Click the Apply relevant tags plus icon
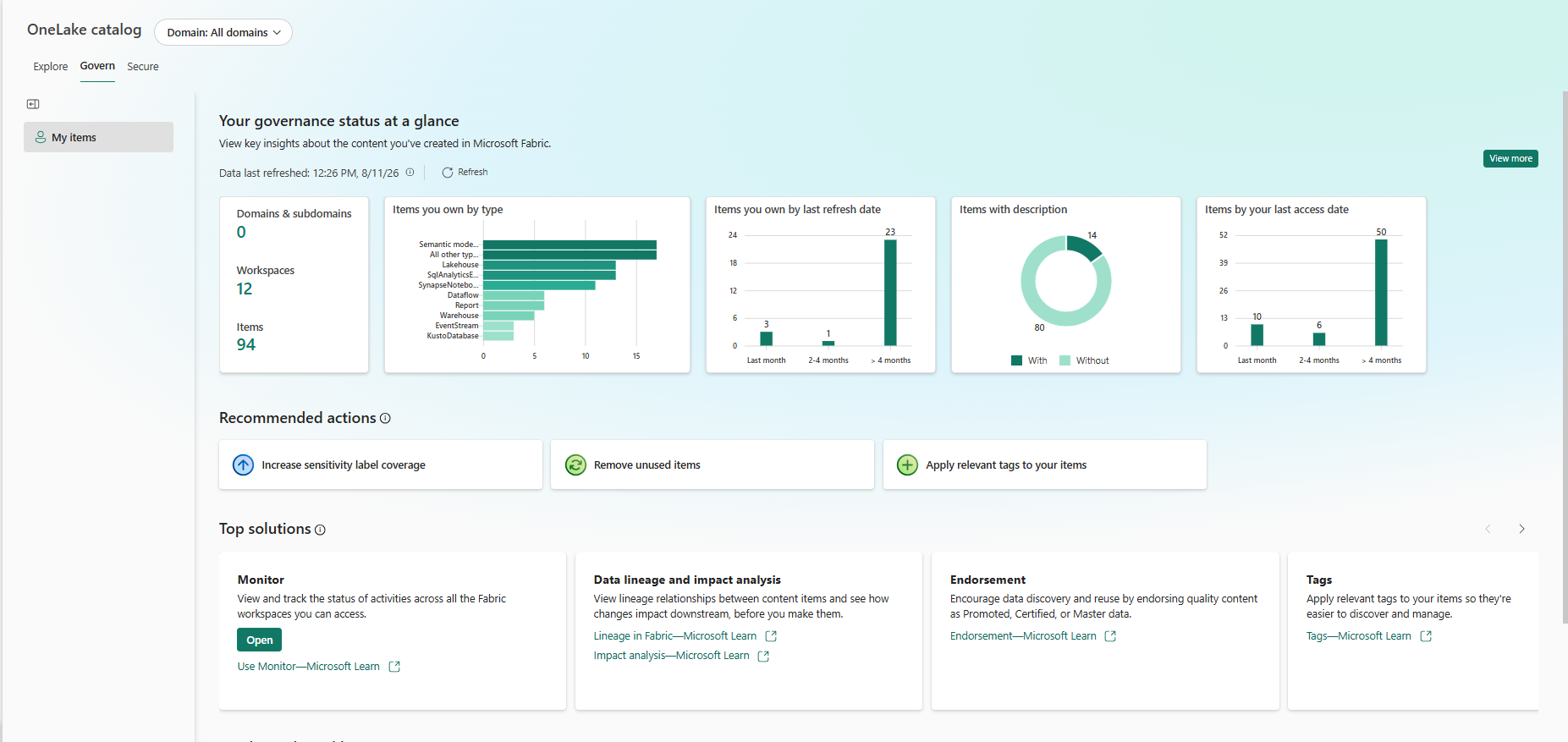This screenshot has width=1568, height=742. coord(907,464)
